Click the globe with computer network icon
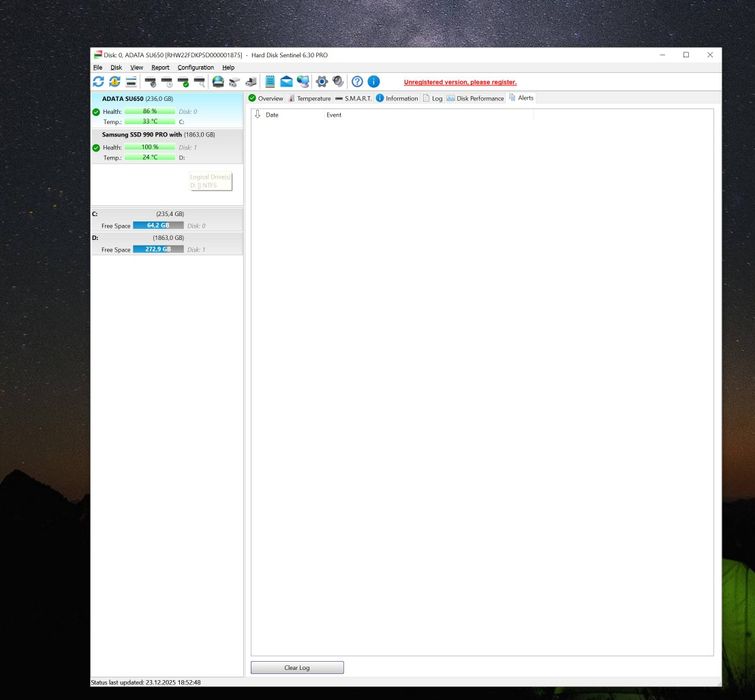Viewport: 755px width, 700px height. click(x=303, y=81)
